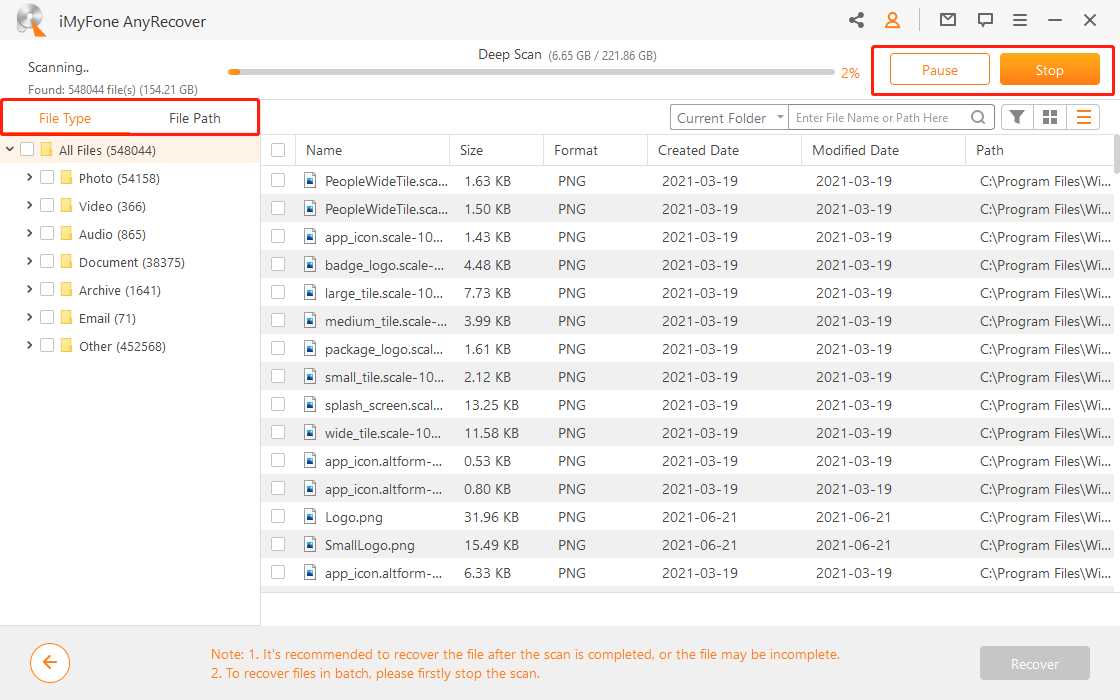
Task: Check the Email category checkbox
Action: tap(47, 317)
